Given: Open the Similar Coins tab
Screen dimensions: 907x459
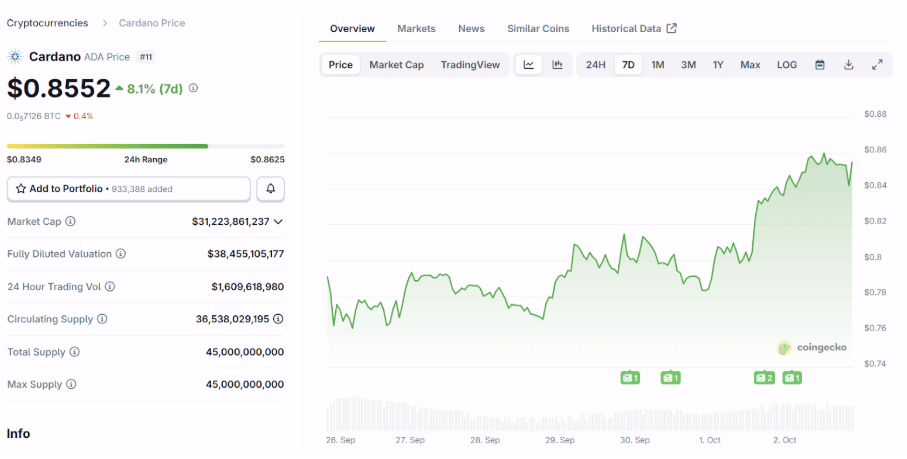Looking at the screenshot, I should tap(538, 29).
